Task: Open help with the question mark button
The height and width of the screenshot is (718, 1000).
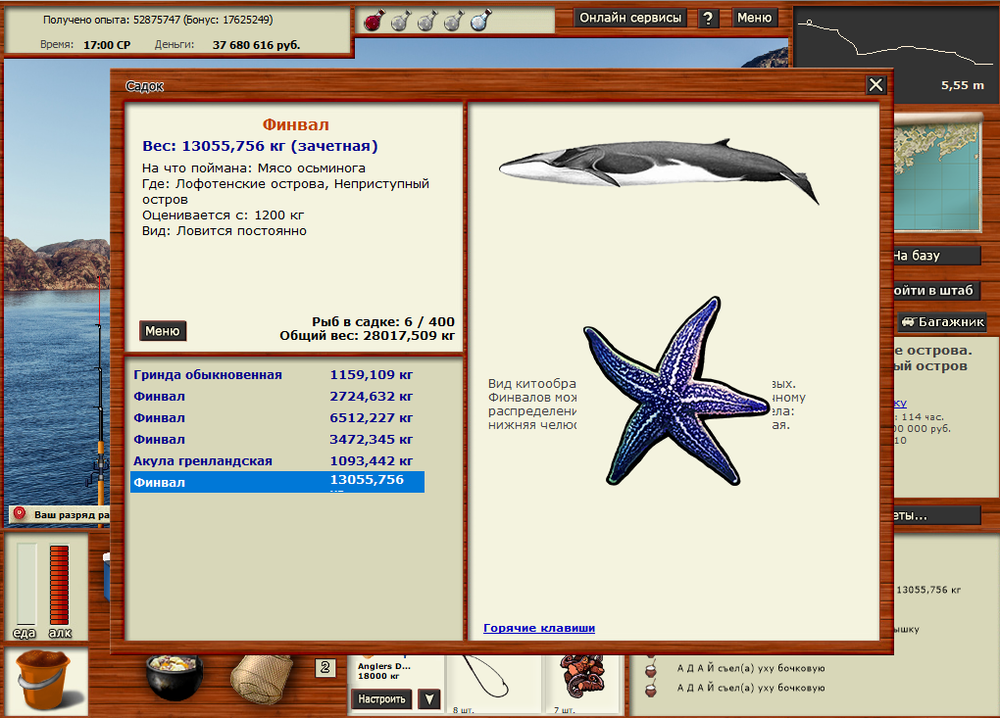Action: 708,18
